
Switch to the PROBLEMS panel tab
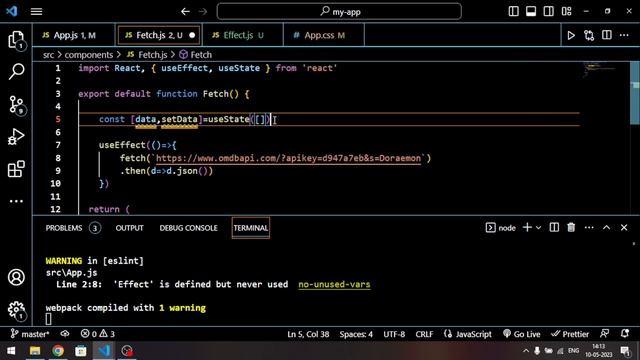click(64, 228)
